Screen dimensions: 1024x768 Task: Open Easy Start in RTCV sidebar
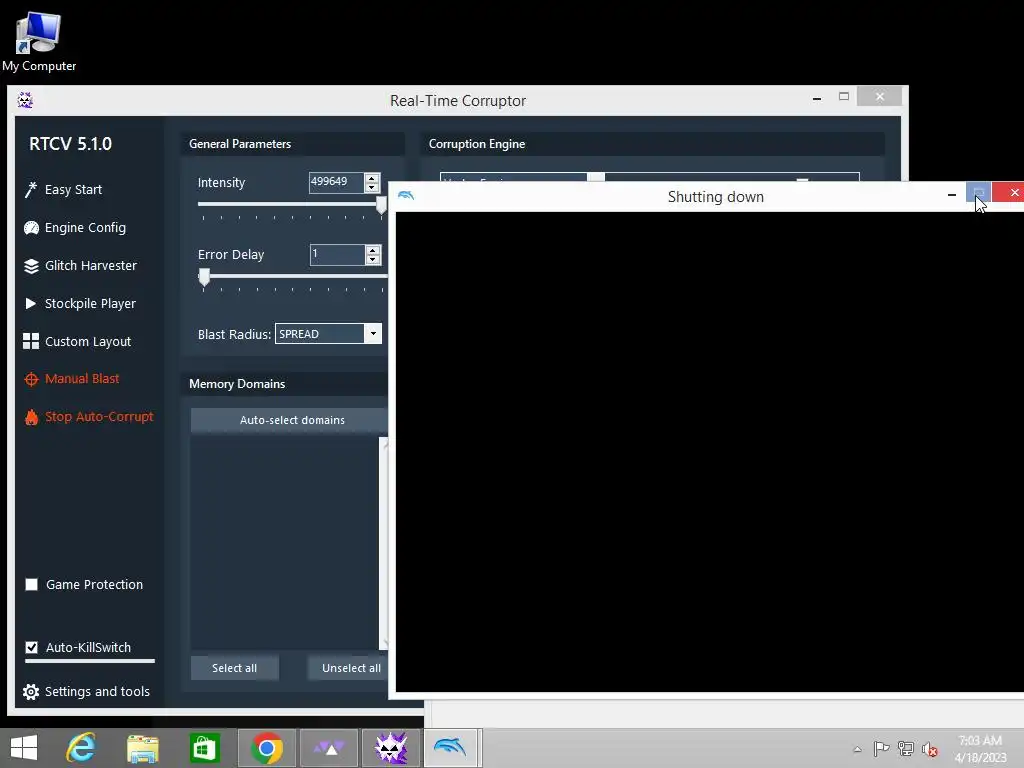pyautogui.click(x=73, y=189)
